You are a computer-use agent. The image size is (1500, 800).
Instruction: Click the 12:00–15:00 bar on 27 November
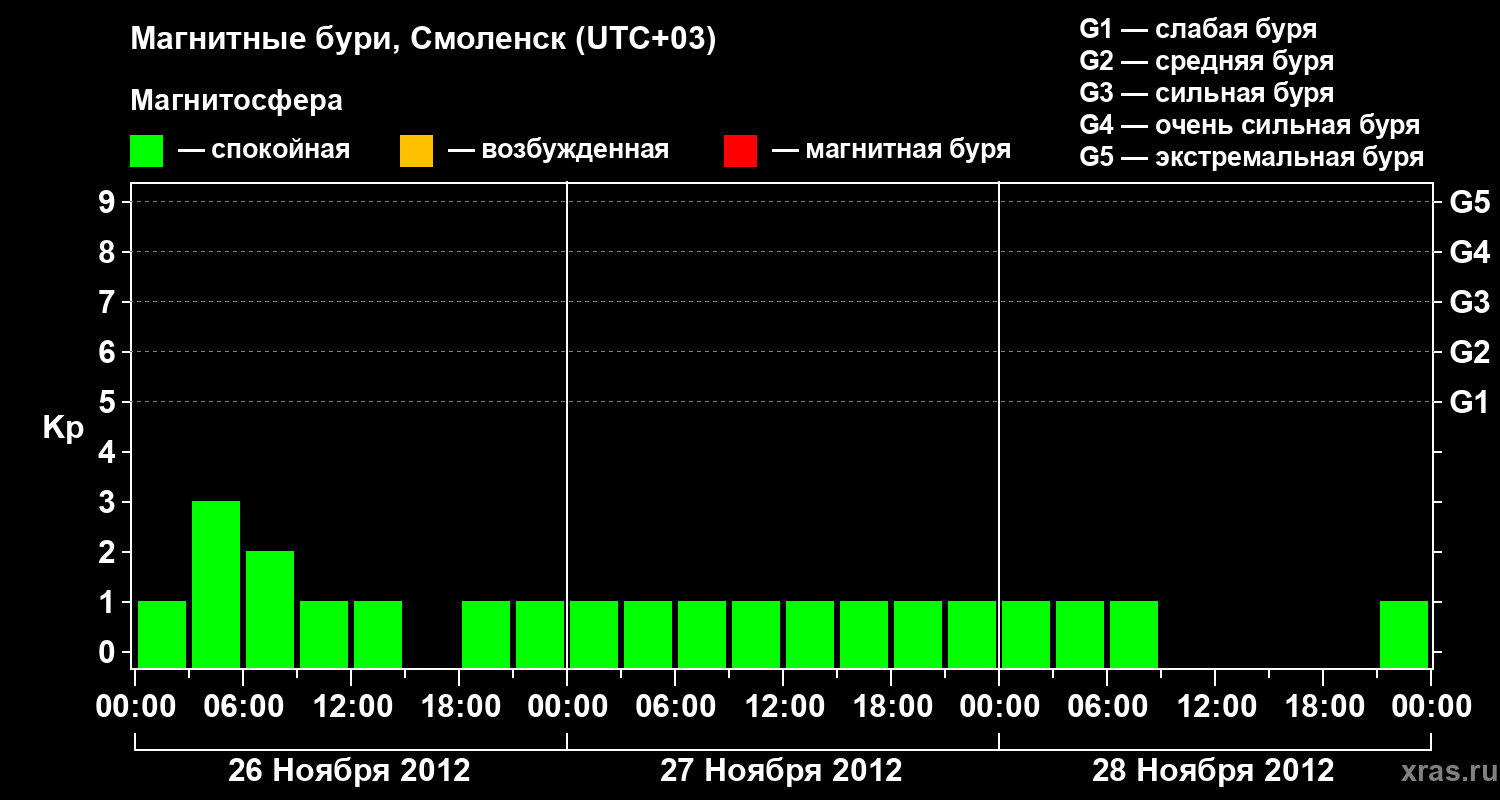click(810, 634)
